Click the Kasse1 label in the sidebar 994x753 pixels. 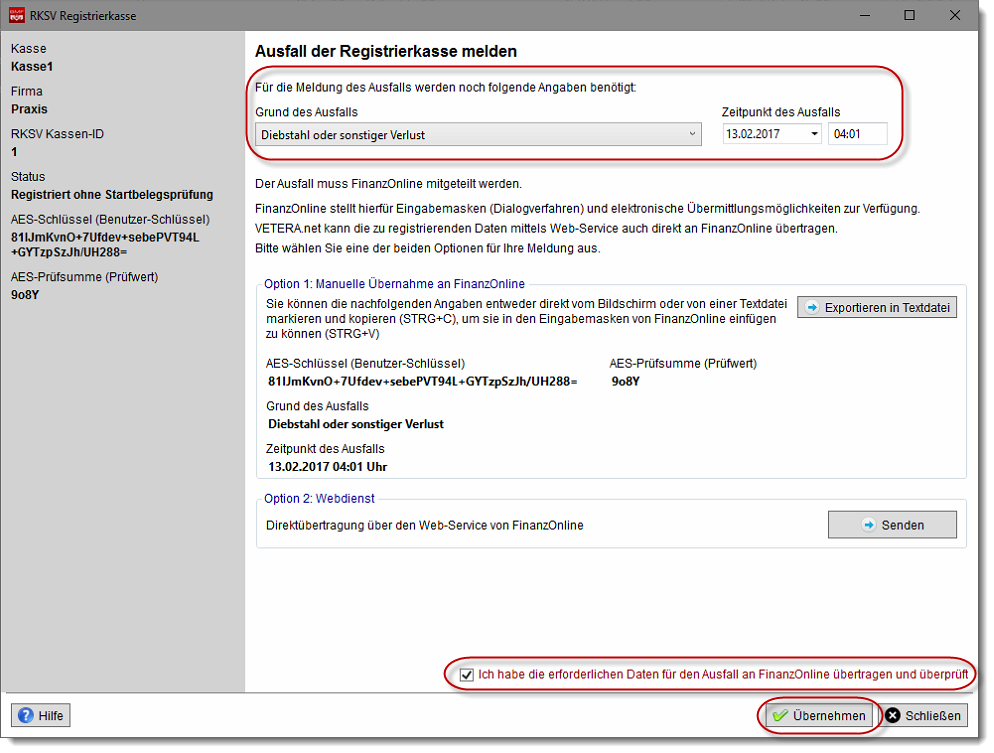32,66
